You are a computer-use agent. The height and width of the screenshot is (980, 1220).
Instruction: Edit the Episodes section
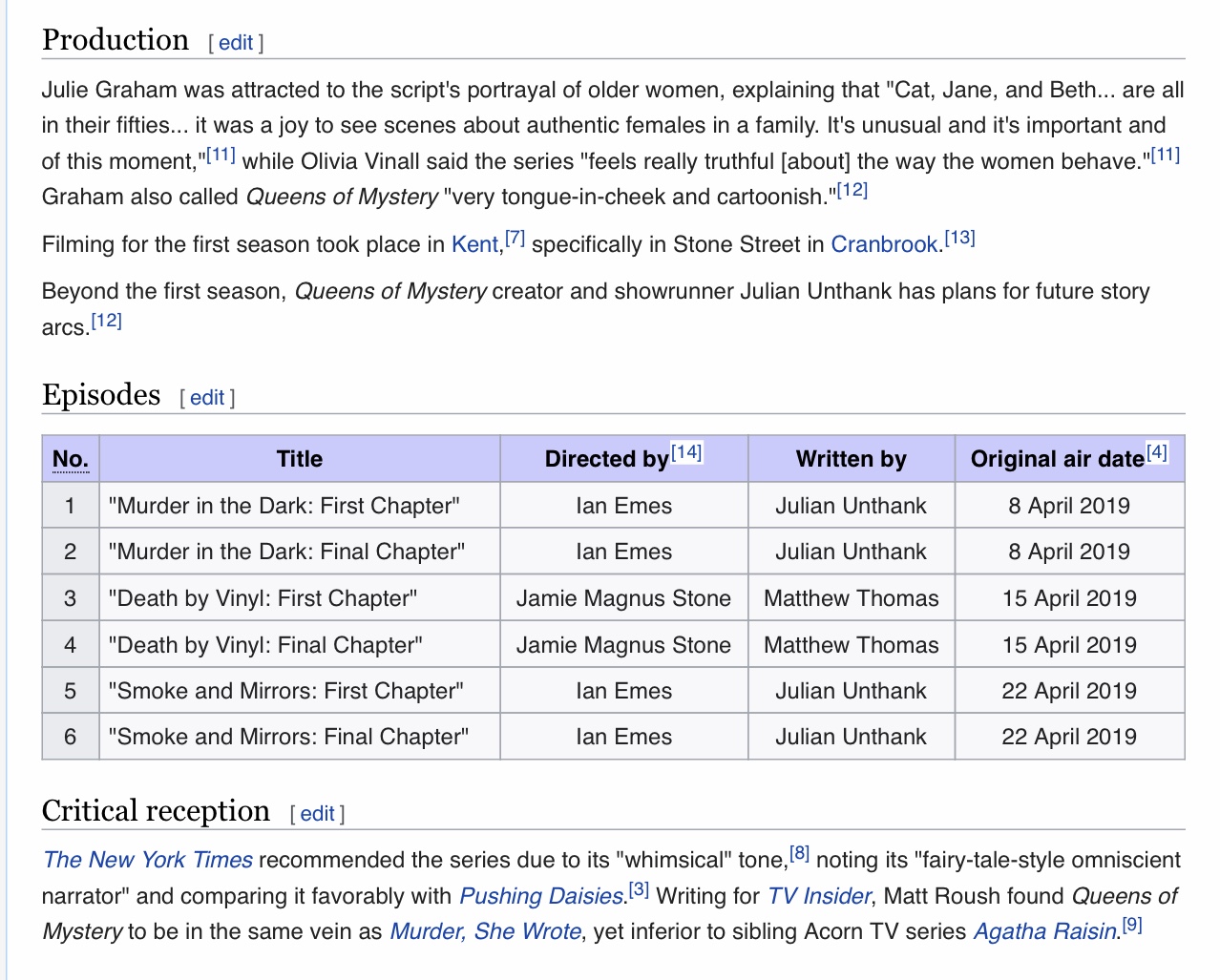tap(207, 398)
